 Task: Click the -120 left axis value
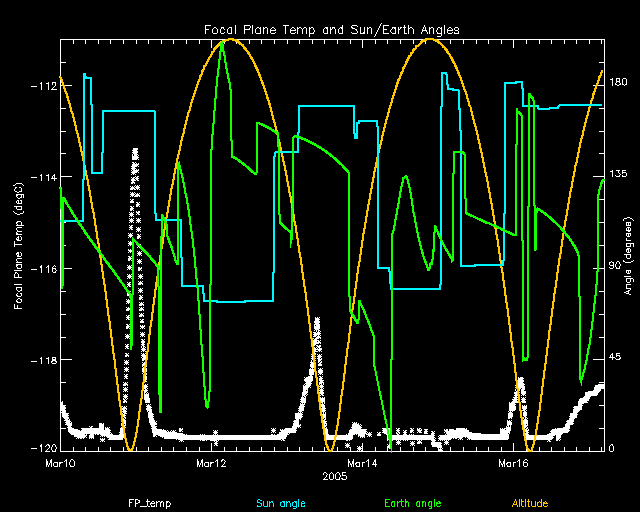click(x=44, y=448)
